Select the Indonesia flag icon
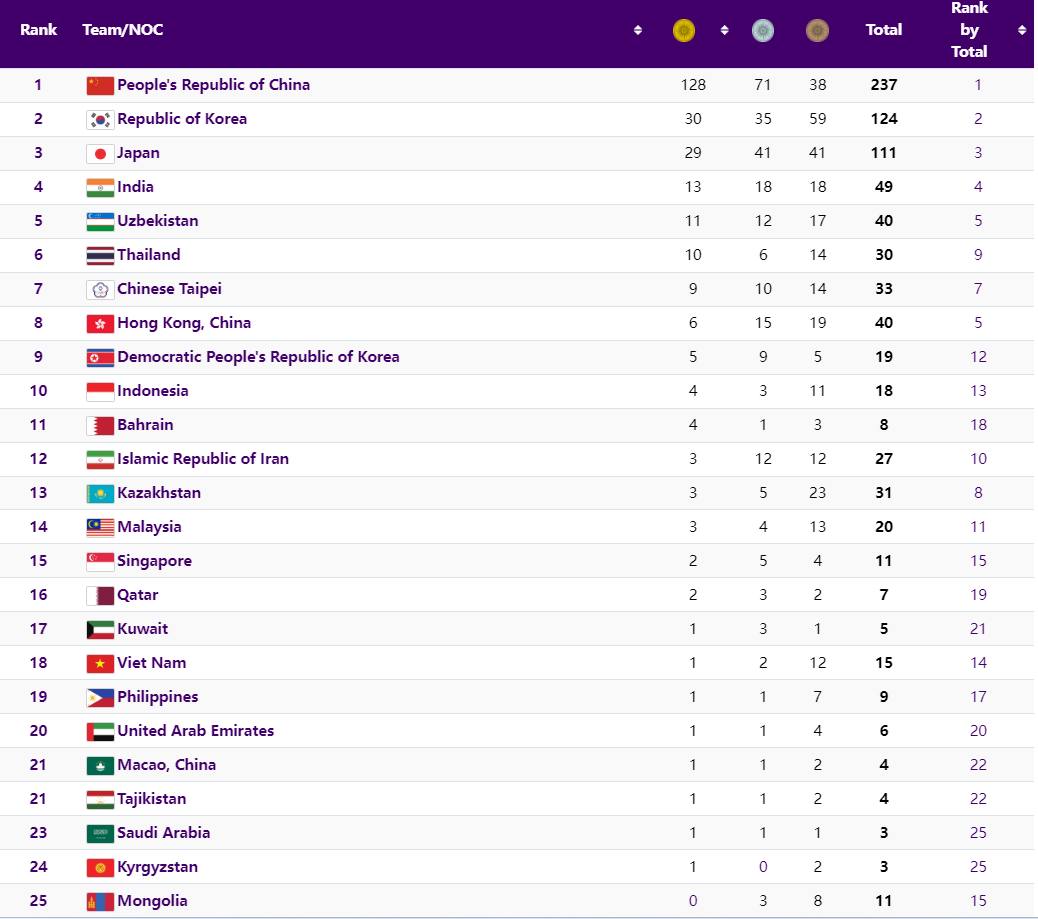Screen dimensions: 1038x919 tap(100, 391)
